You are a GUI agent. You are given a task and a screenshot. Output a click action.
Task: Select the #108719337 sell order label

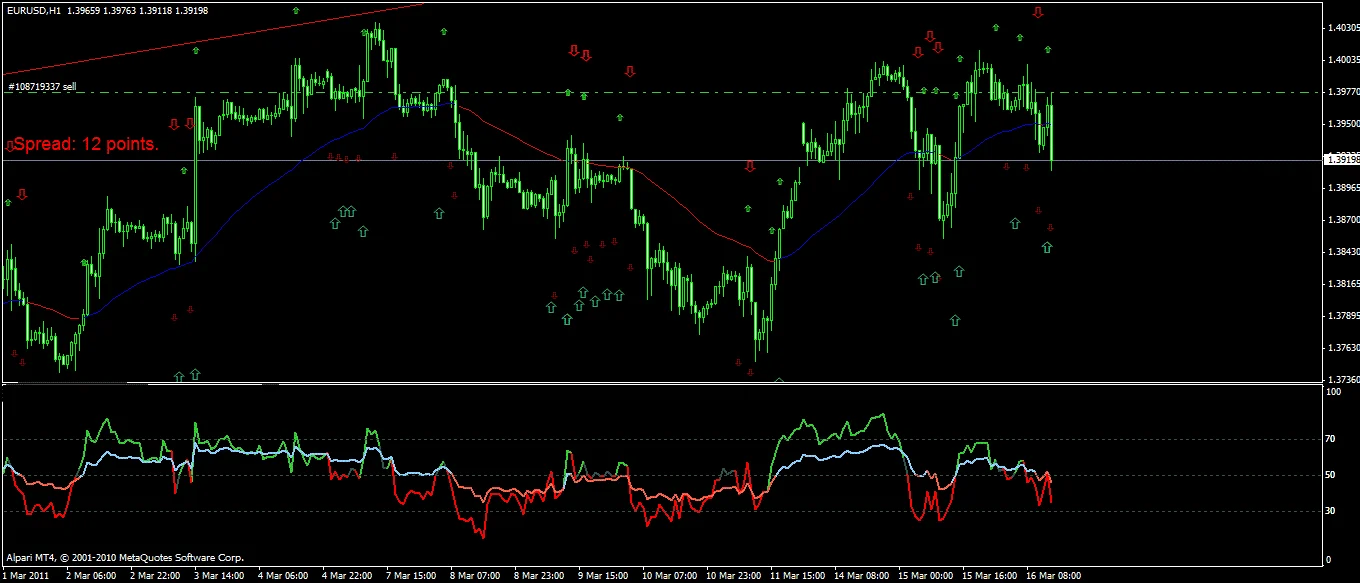(42, 87)
